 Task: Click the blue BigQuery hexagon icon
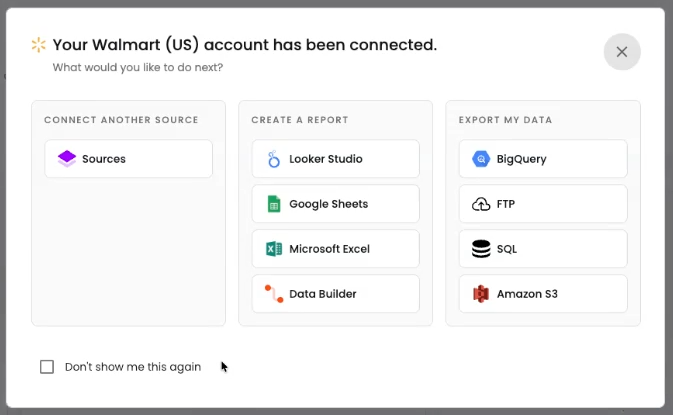pyautogui.click(x=481, y=159)
